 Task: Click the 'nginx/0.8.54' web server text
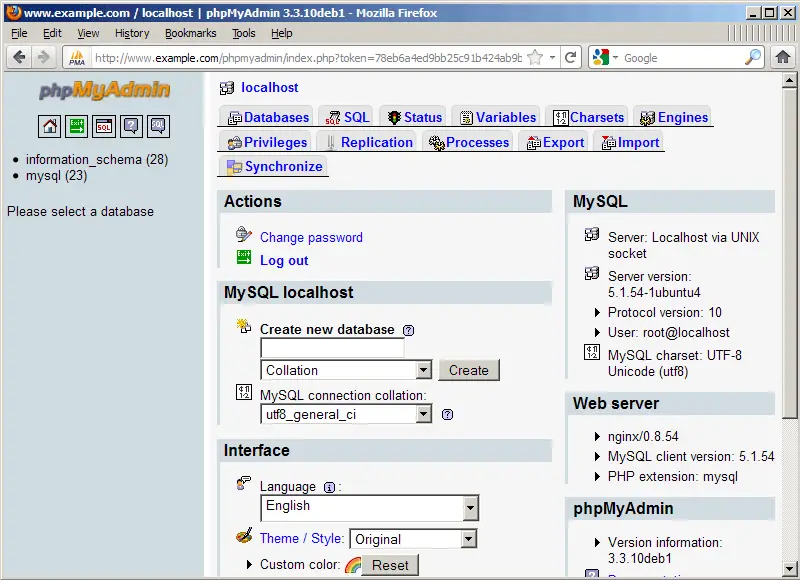[643, 436]
